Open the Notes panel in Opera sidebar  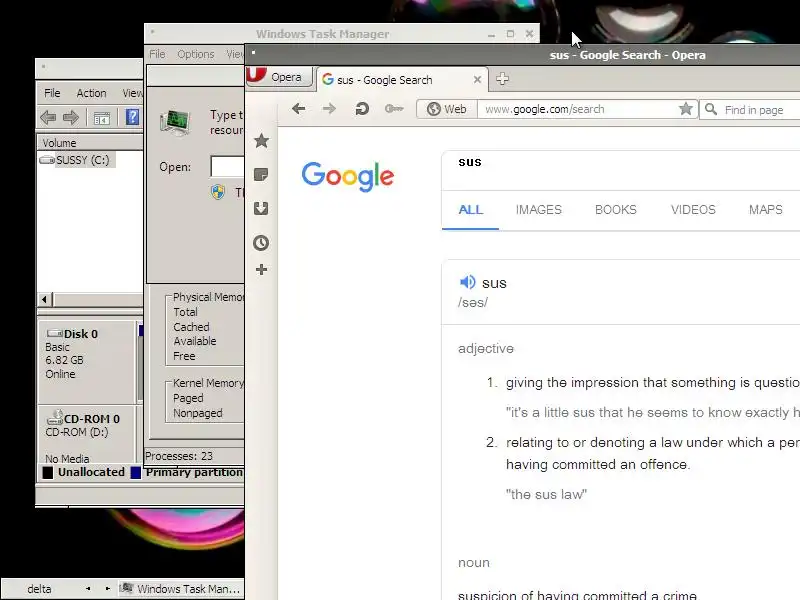tap(261, 174)
